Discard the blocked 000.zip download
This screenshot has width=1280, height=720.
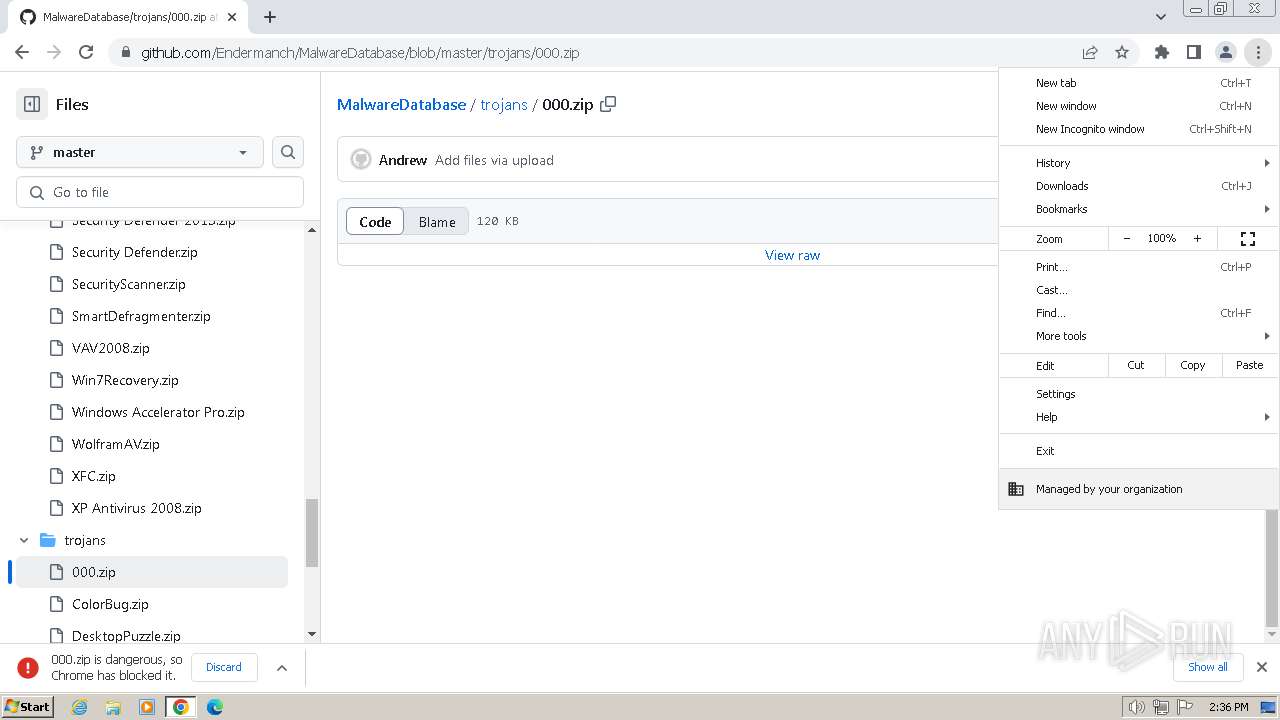pyautogui.click(x=224, y=667)
